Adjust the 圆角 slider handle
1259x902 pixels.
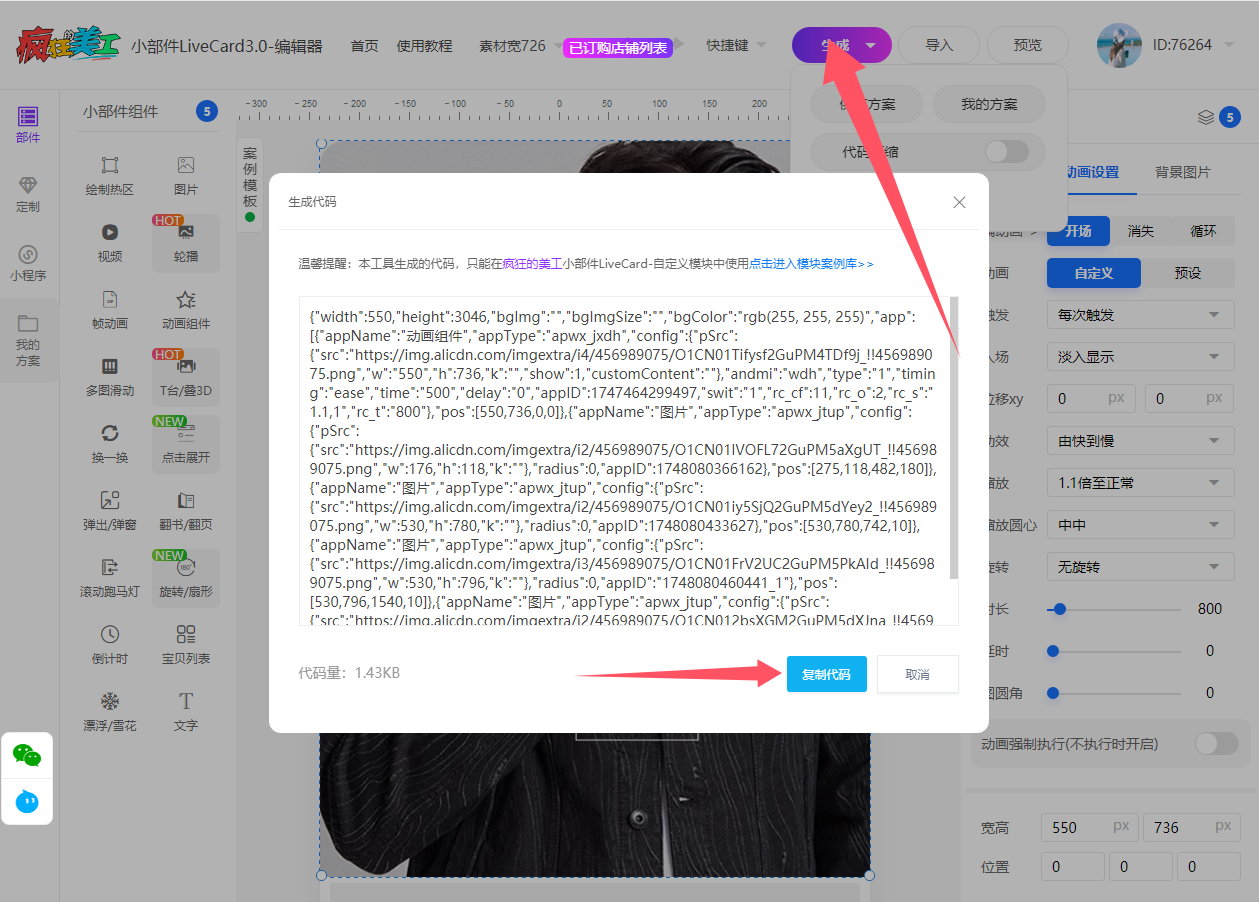click(x=1052, y=693)
